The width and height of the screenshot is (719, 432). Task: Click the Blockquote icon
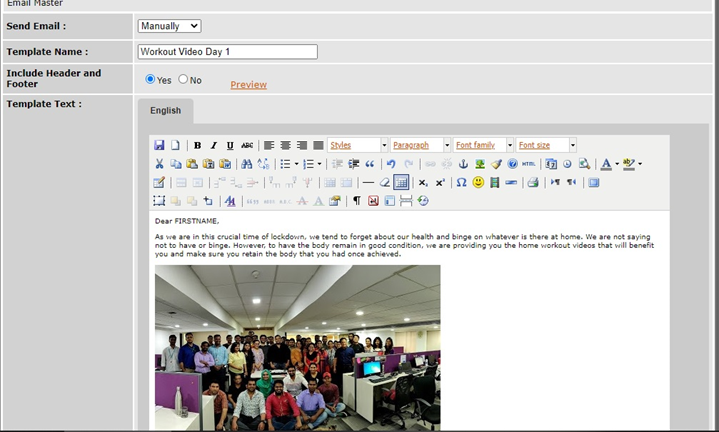[370, 164]
